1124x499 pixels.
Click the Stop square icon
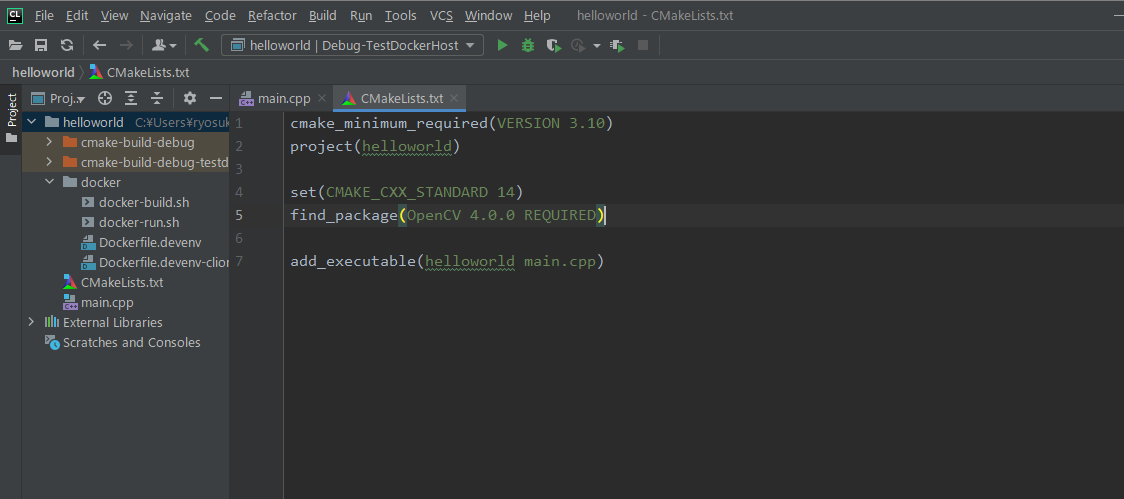[643, 46]
